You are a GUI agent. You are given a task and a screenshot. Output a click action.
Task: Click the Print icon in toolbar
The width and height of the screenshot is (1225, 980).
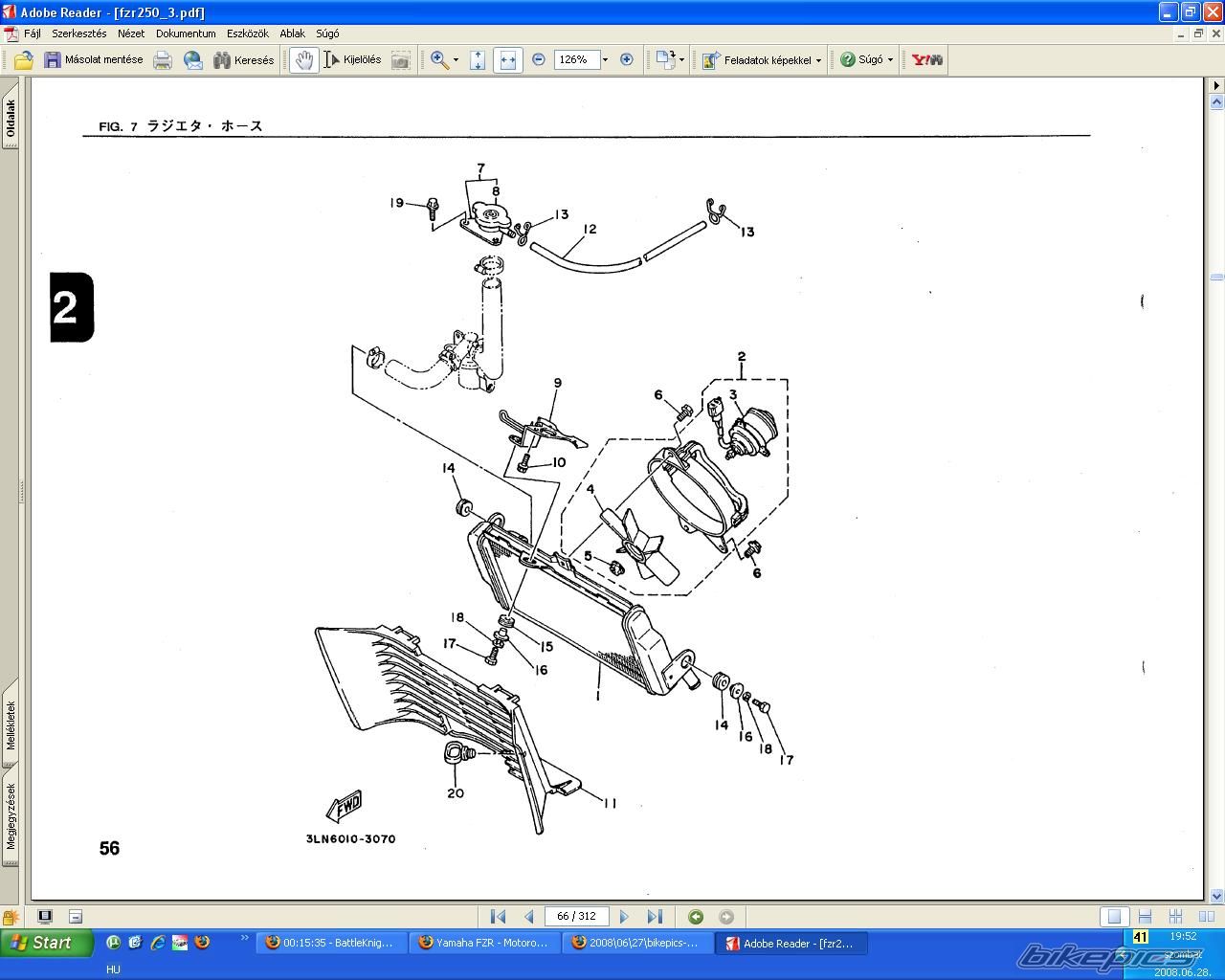pyautogui.click(x=163, y=60)
